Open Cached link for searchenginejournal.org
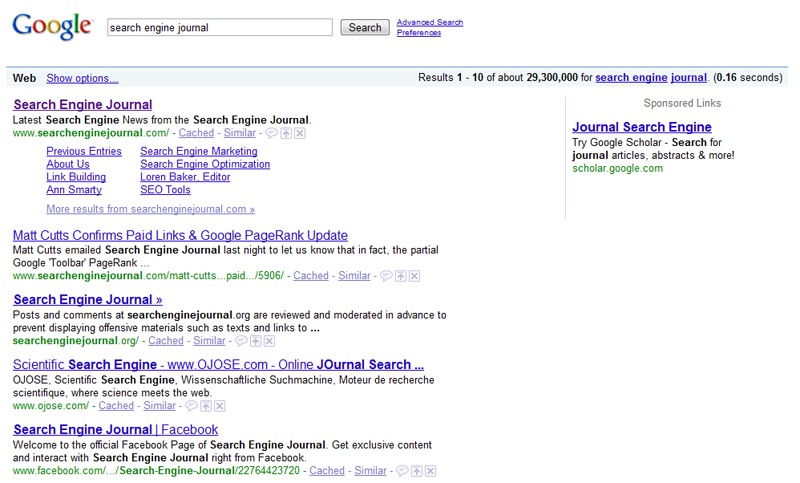 [x=166, y=341]
